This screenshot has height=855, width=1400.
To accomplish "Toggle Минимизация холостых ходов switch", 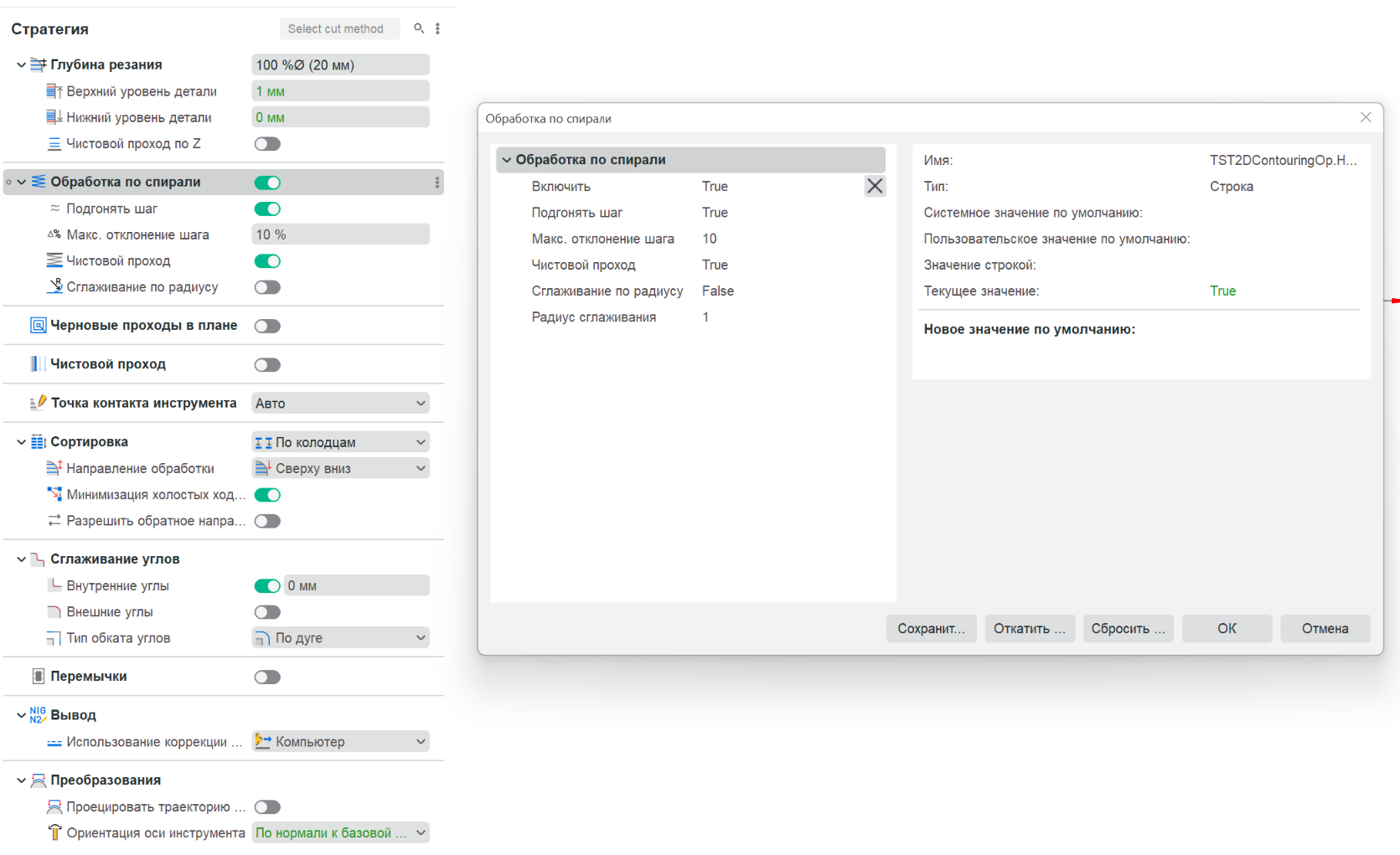I will [267, 495].
